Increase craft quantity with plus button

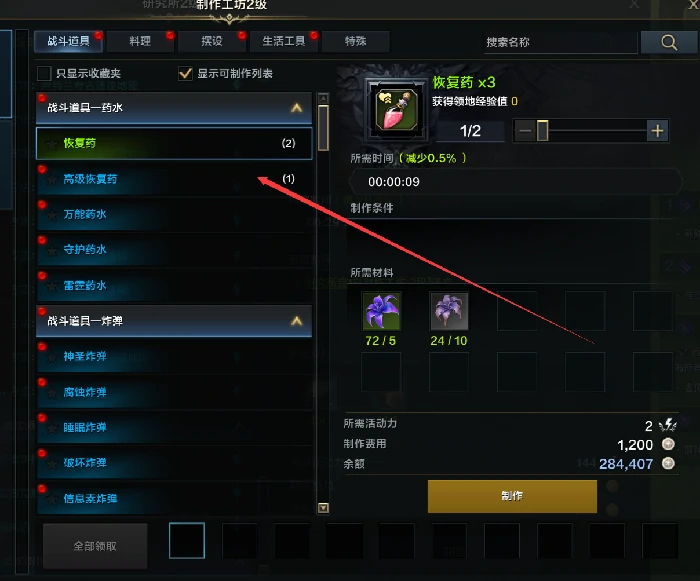point(657,131)
